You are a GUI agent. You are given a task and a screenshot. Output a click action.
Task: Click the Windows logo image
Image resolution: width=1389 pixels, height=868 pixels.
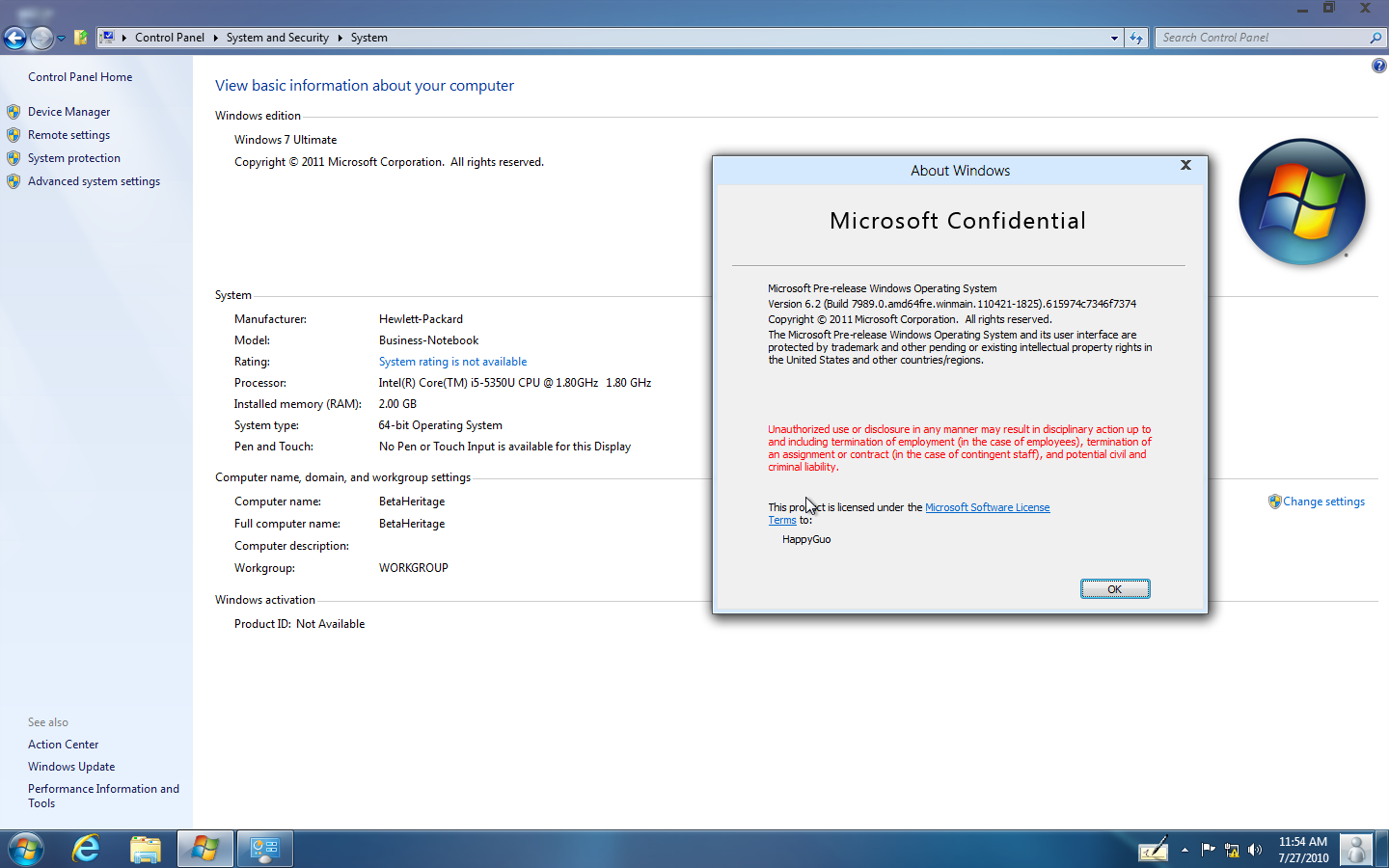click(x=1301, y=202)
